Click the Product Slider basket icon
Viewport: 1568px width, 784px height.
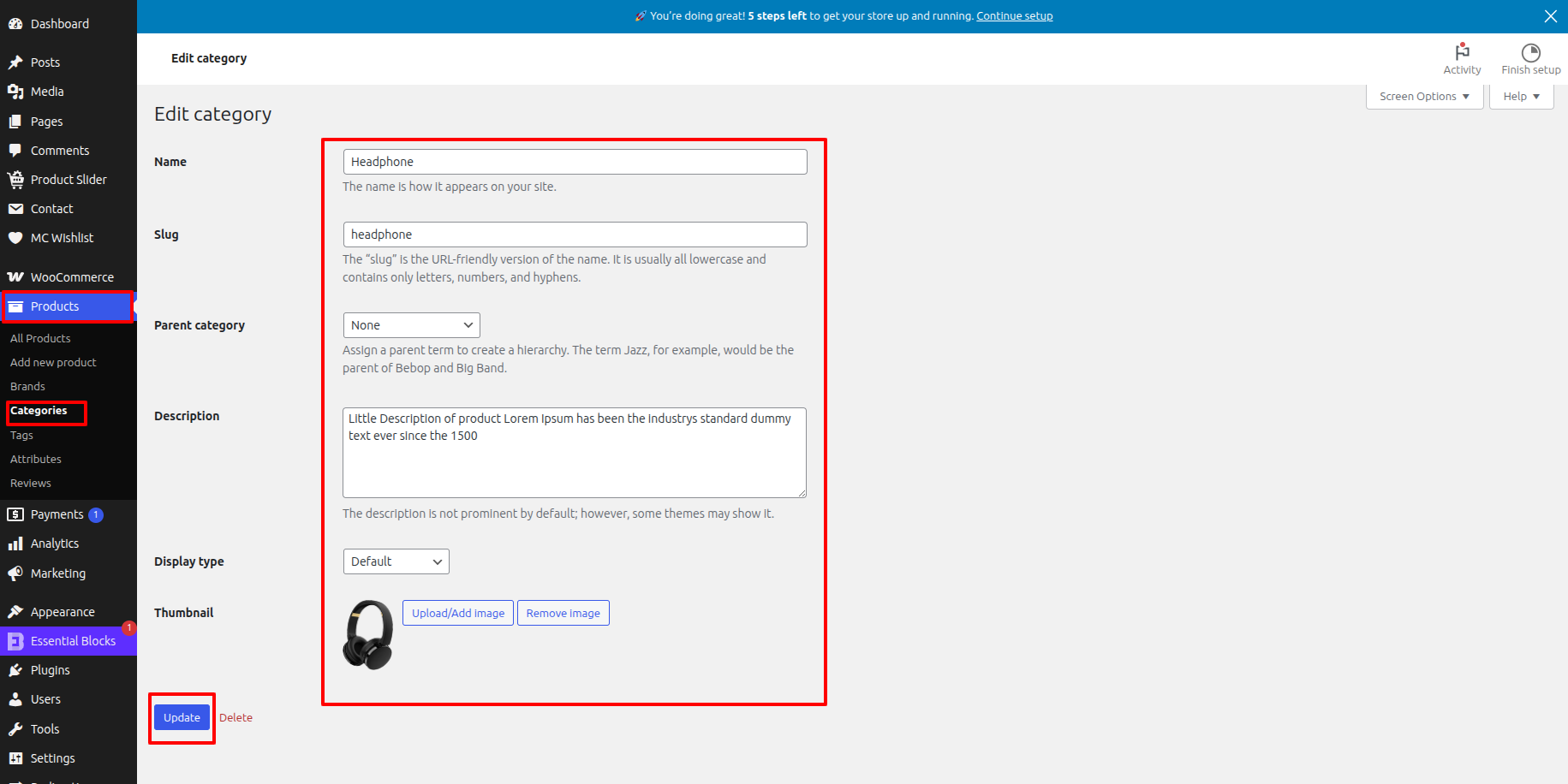click(15, 180)
